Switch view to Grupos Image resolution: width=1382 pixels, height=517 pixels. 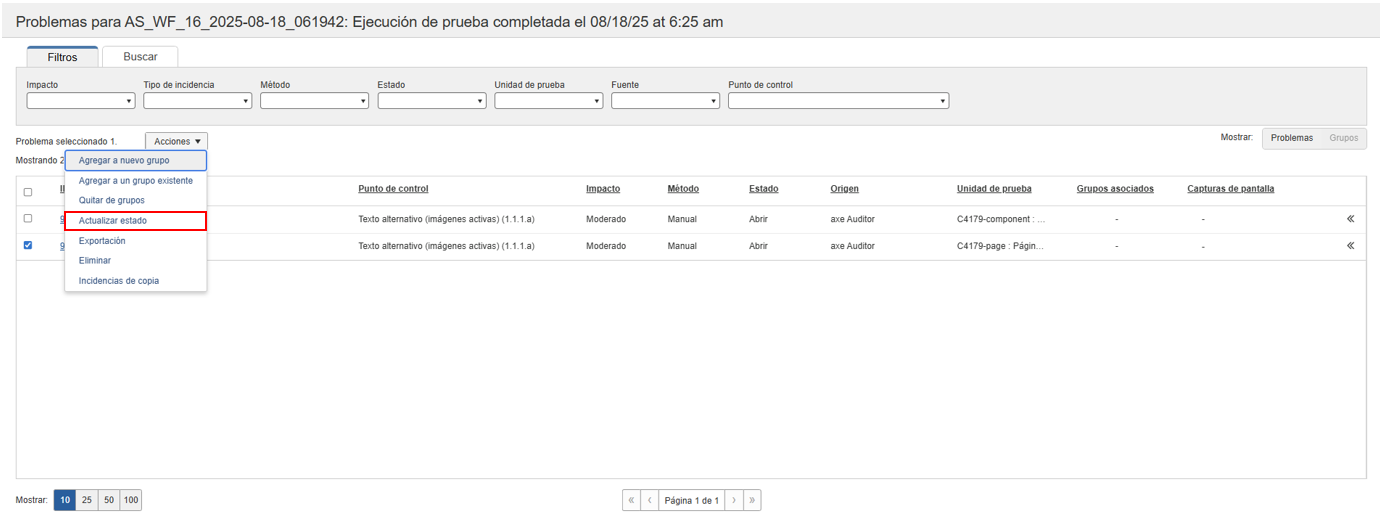[1343, 138]
